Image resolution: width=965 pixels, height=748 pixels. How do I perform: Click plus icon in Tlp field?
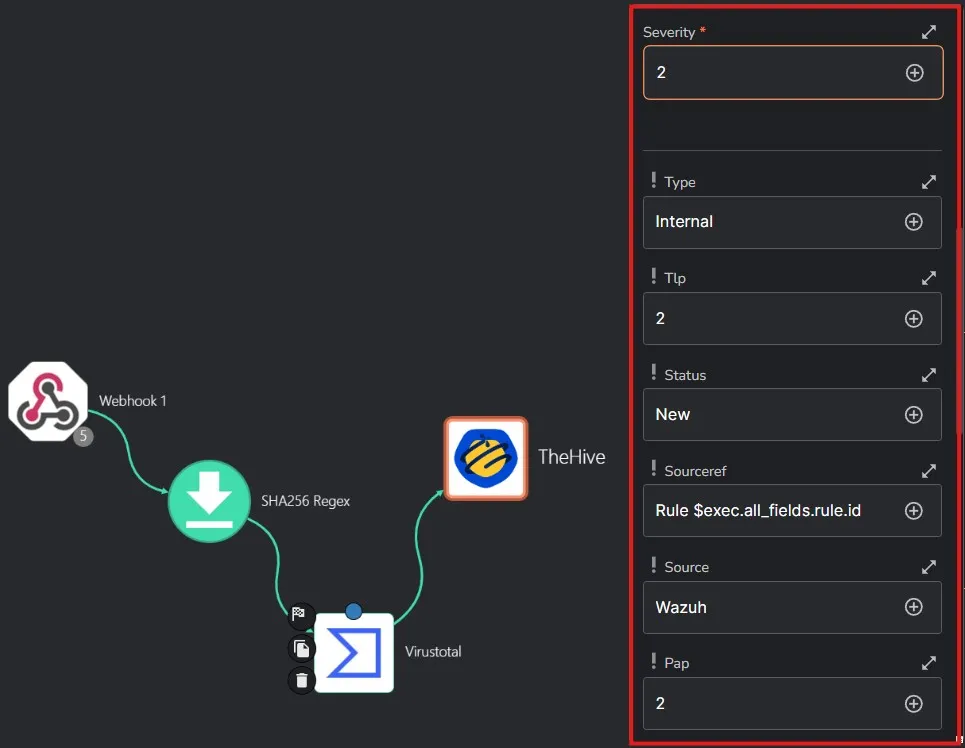[913, 318]
